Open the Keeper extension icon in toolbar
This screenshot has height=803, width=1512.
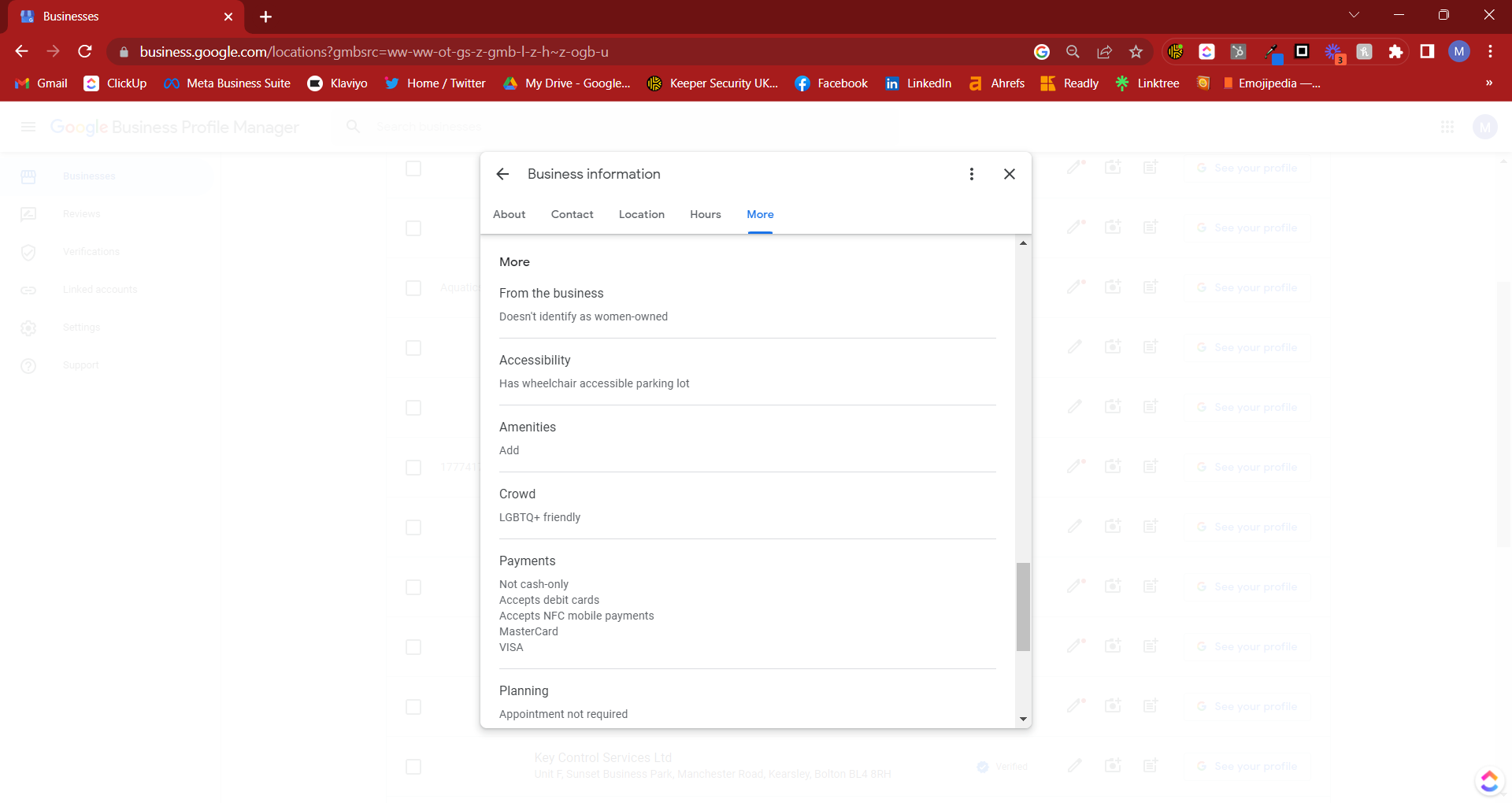click(1175, 52)
